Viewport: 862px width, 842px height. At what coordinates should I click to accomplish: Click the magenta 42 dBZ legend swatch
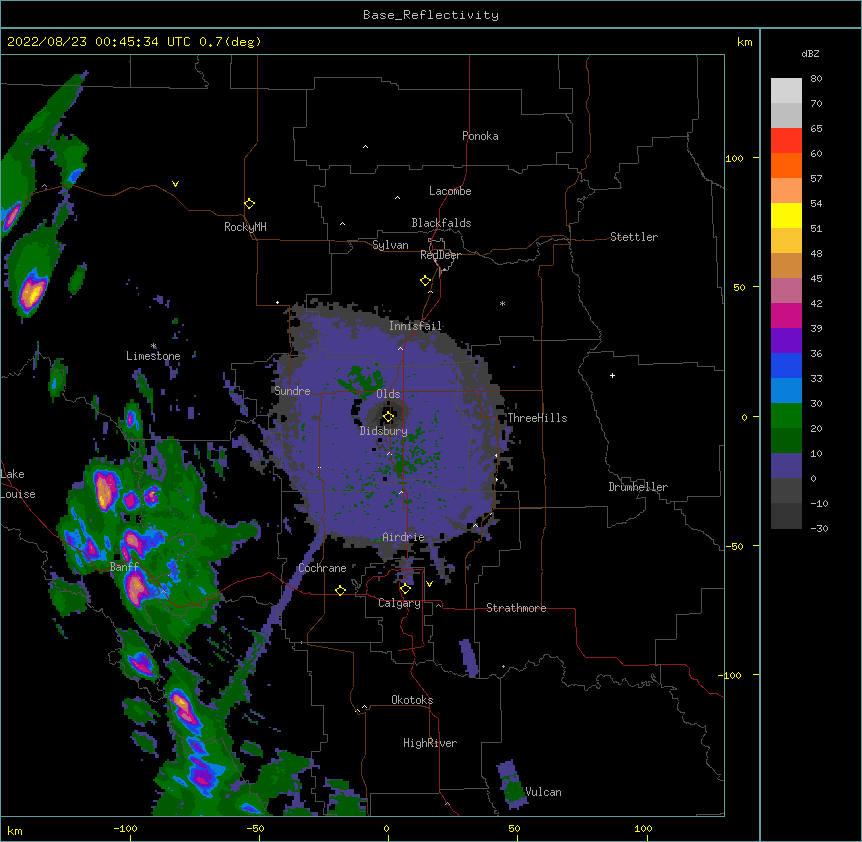click(786, 315)
